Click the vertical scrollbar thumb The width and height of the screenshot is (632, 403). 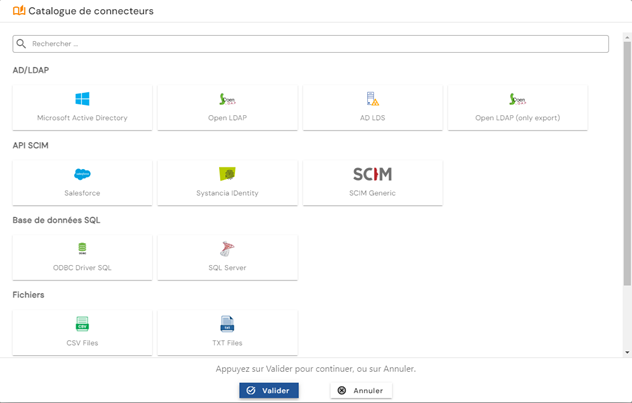(627, 163)
